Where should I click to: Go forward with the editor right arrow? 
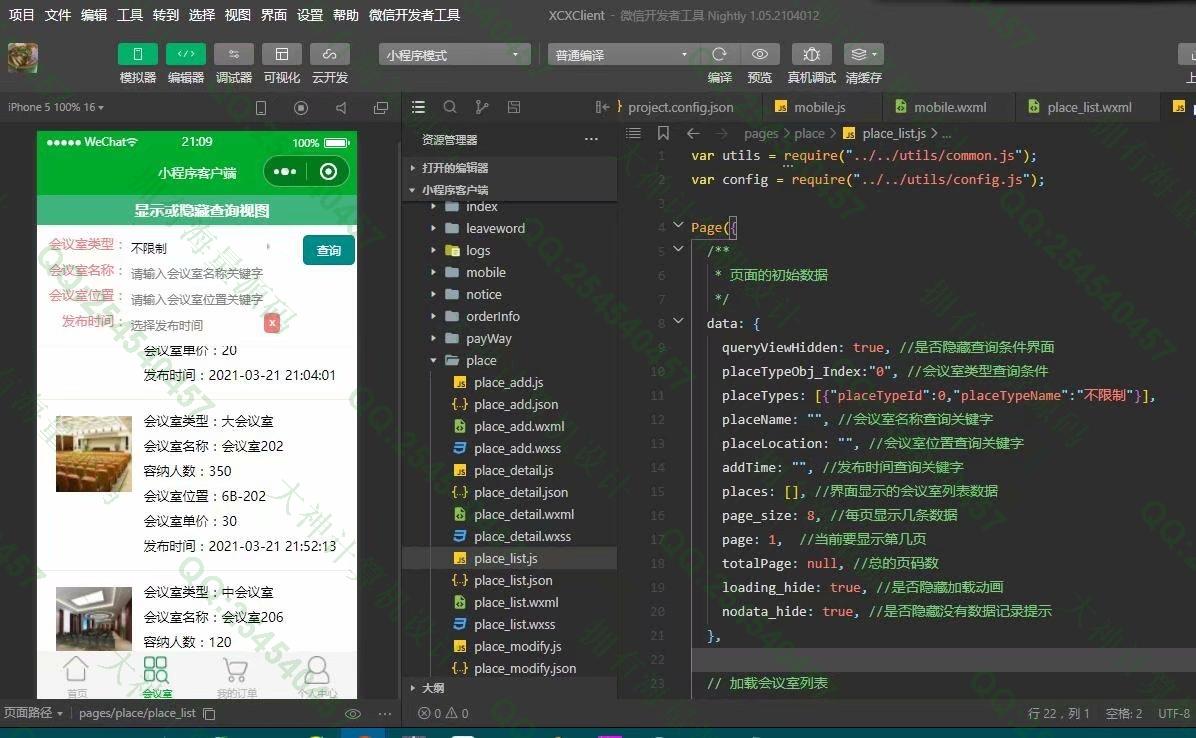tap(722, 133)
